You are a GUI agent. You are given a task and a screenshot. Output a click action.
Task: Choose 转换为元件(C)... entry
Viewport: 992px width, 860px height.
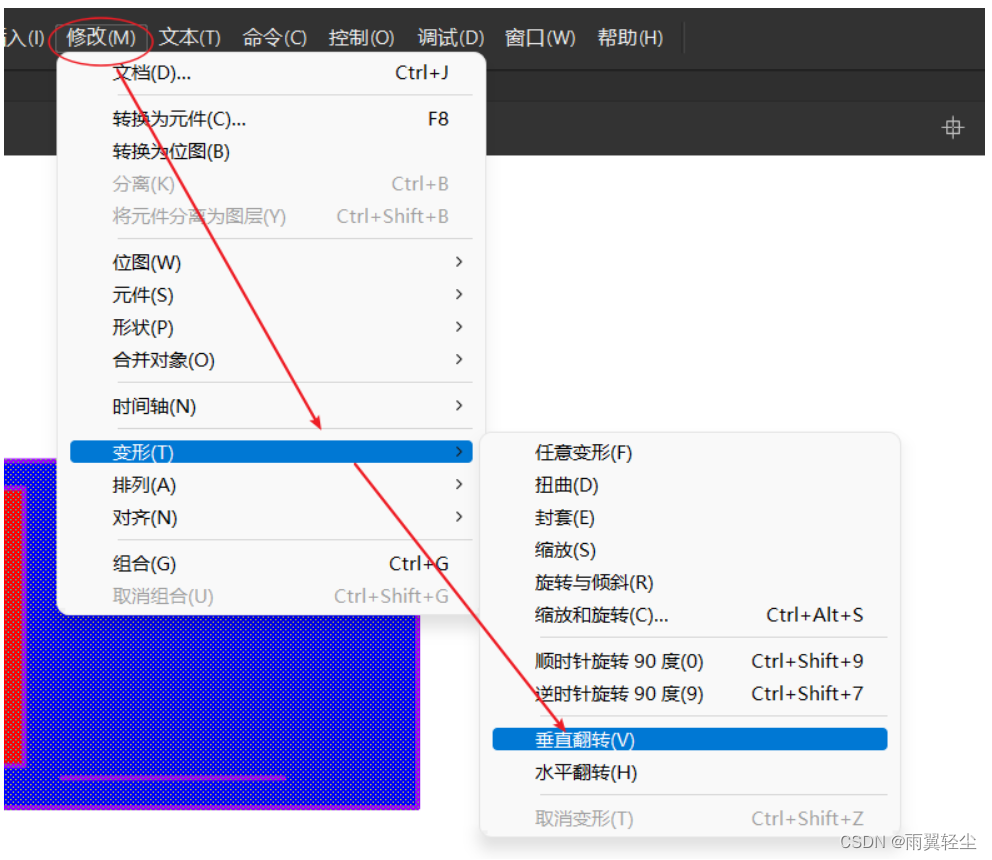[271, 118]
